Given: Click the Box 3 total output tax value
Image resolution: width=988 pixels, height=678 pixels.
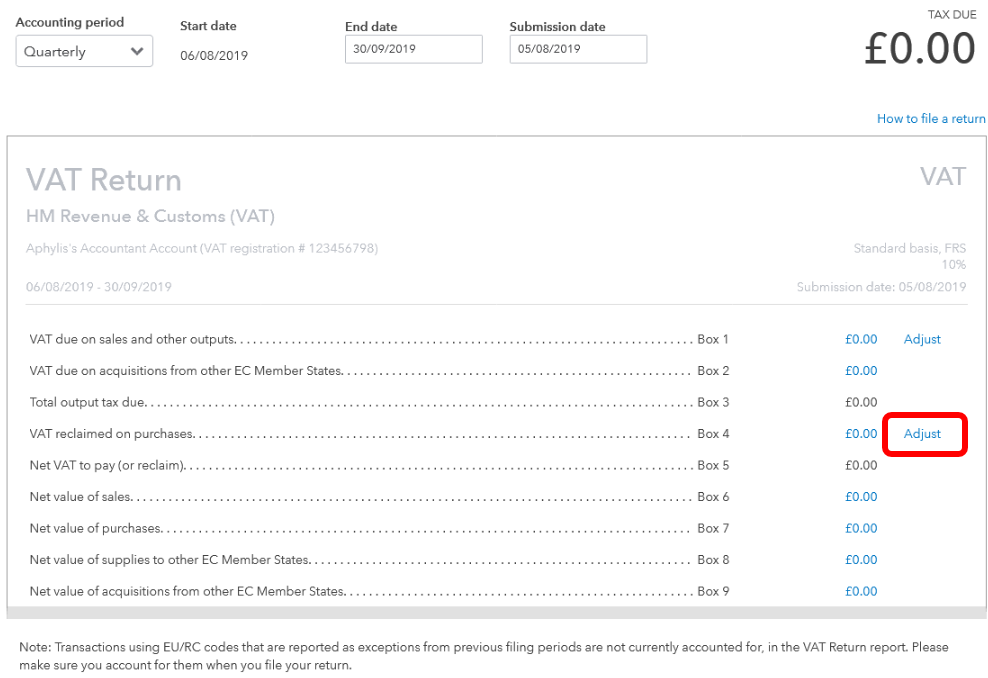Looking at the screenshot, I should 860,402.
